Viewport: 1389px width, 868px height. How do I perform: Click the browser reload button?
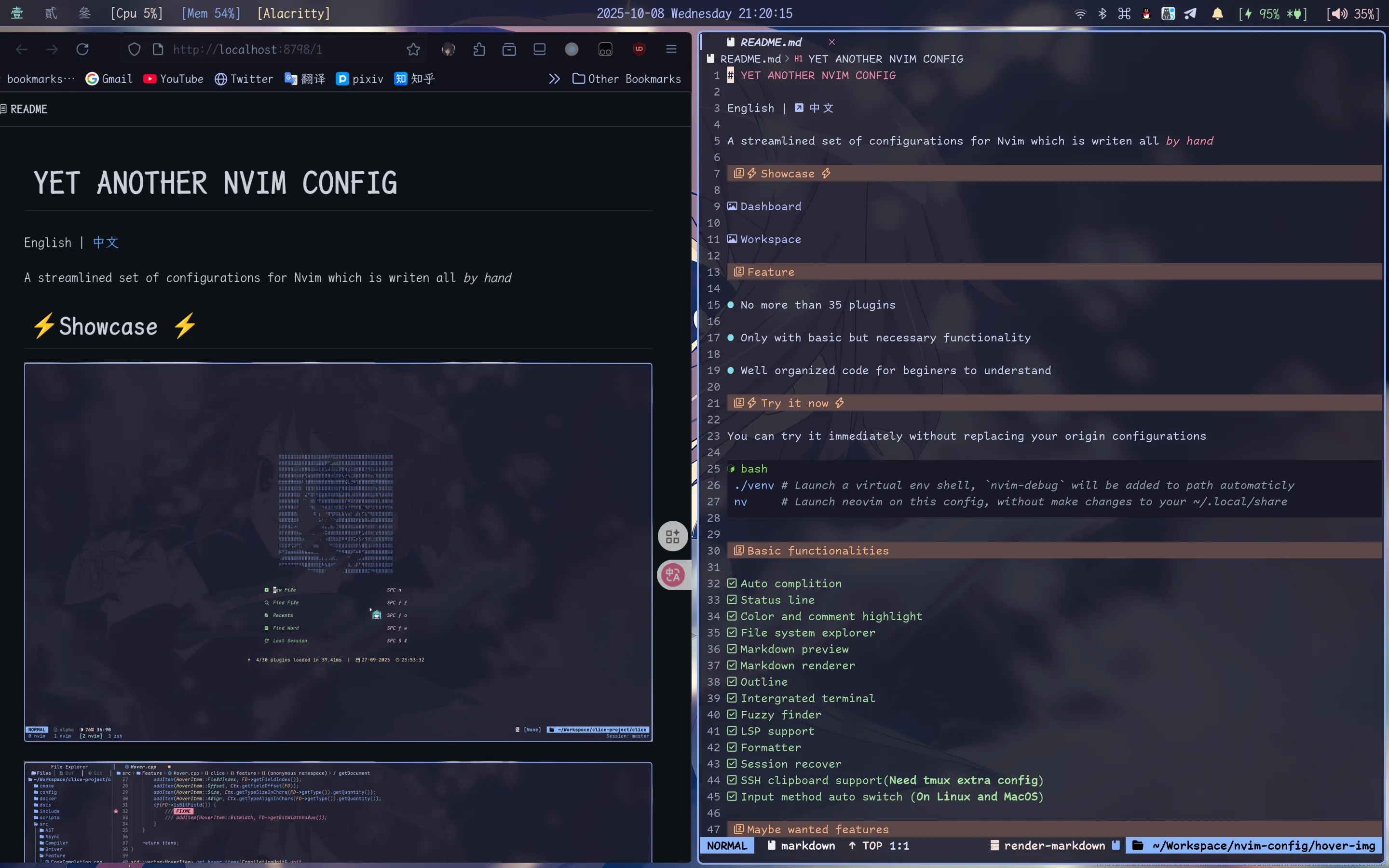coord(82,49)
